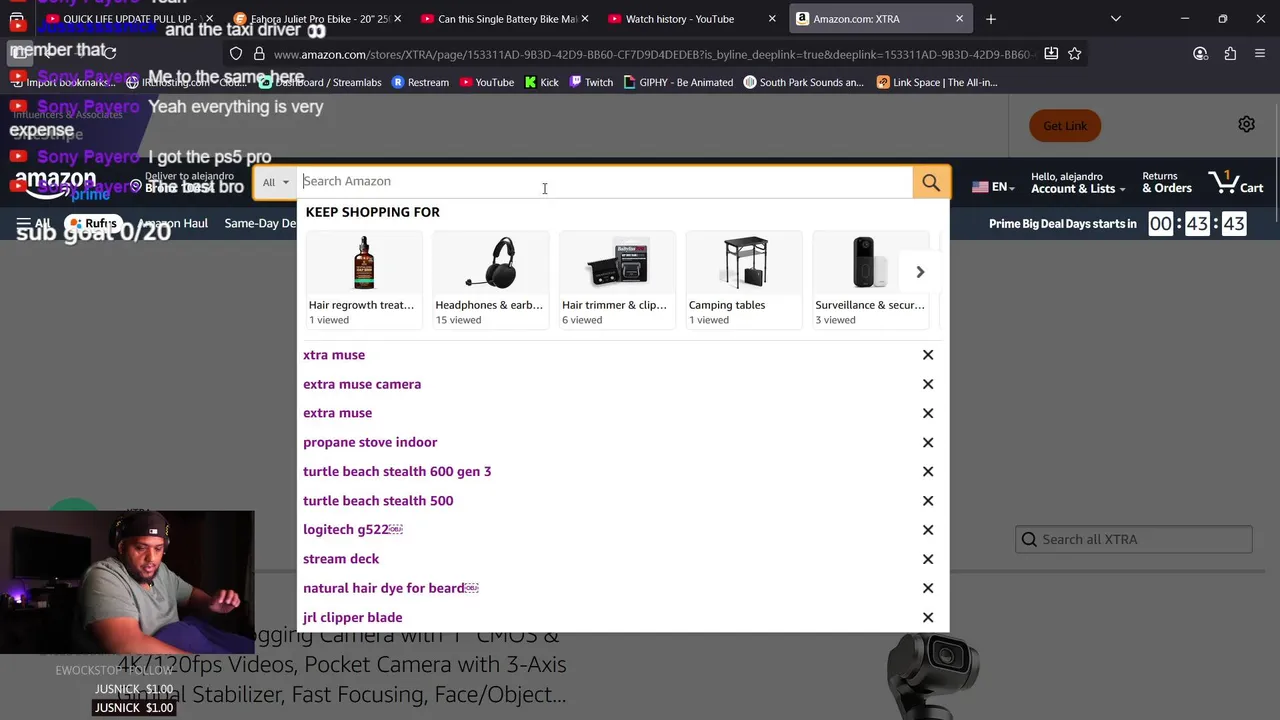This screenshot has width=1280, height=720.
Task: Remove 'turtle beach stealth 500' suggestion
Action: click(x=928, y=501)
